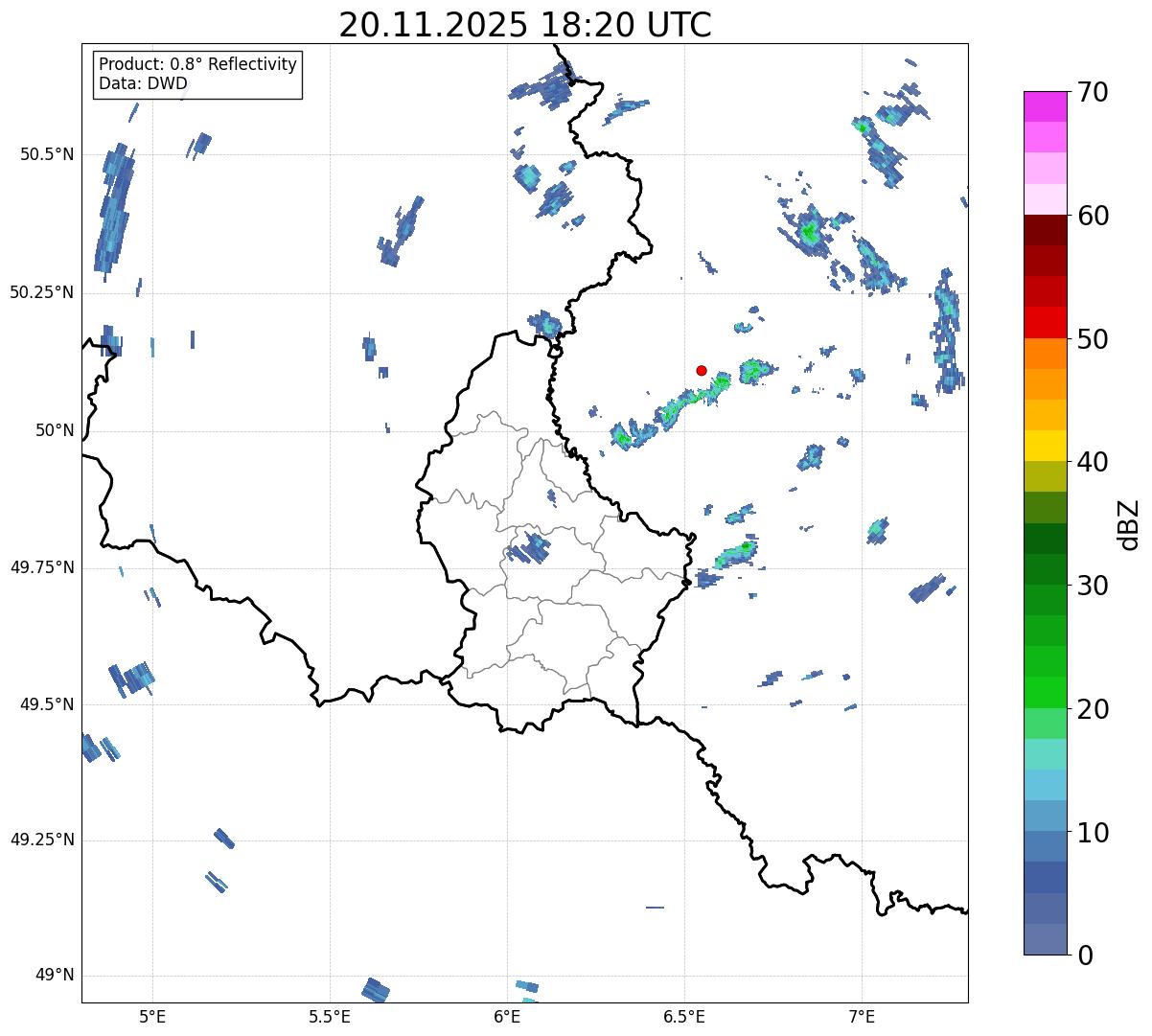1152x1036 pixels.
Task: Click the 'Product: 0.8° Reflectivity' legend text
Action: click(198, 64)
